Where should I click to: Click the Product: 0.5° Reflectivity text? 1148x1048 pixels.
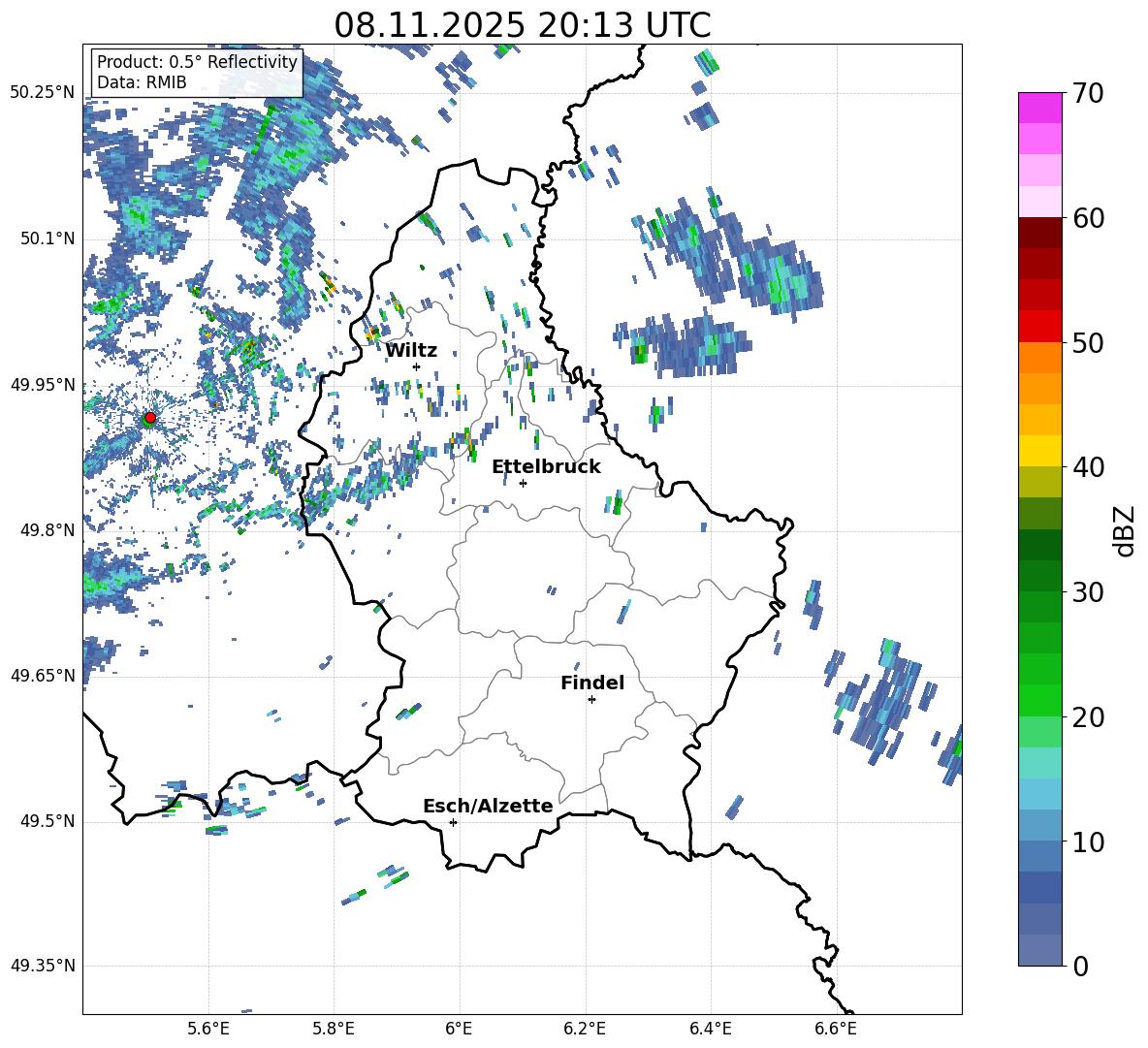click(x=197, y=62)
